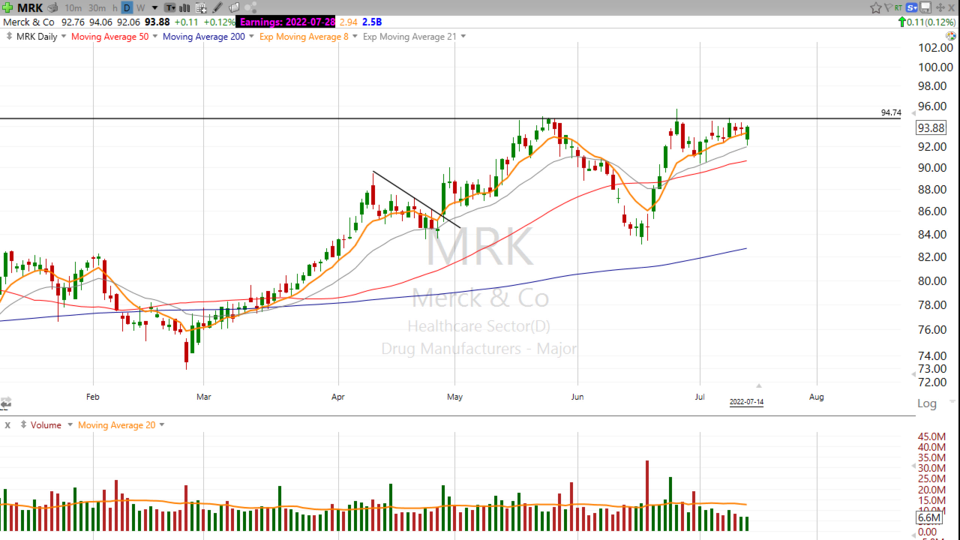Screen dimensions: 960x540
Task: Click the bar chart type icon
Action: coord(184,8)
